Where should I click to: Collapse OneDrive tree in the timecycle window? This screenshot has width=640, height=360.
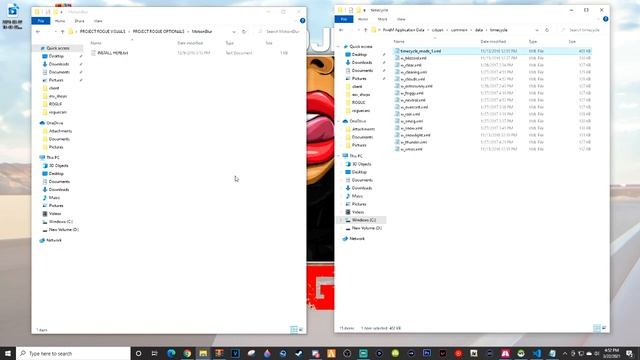[x=338, y=121]
